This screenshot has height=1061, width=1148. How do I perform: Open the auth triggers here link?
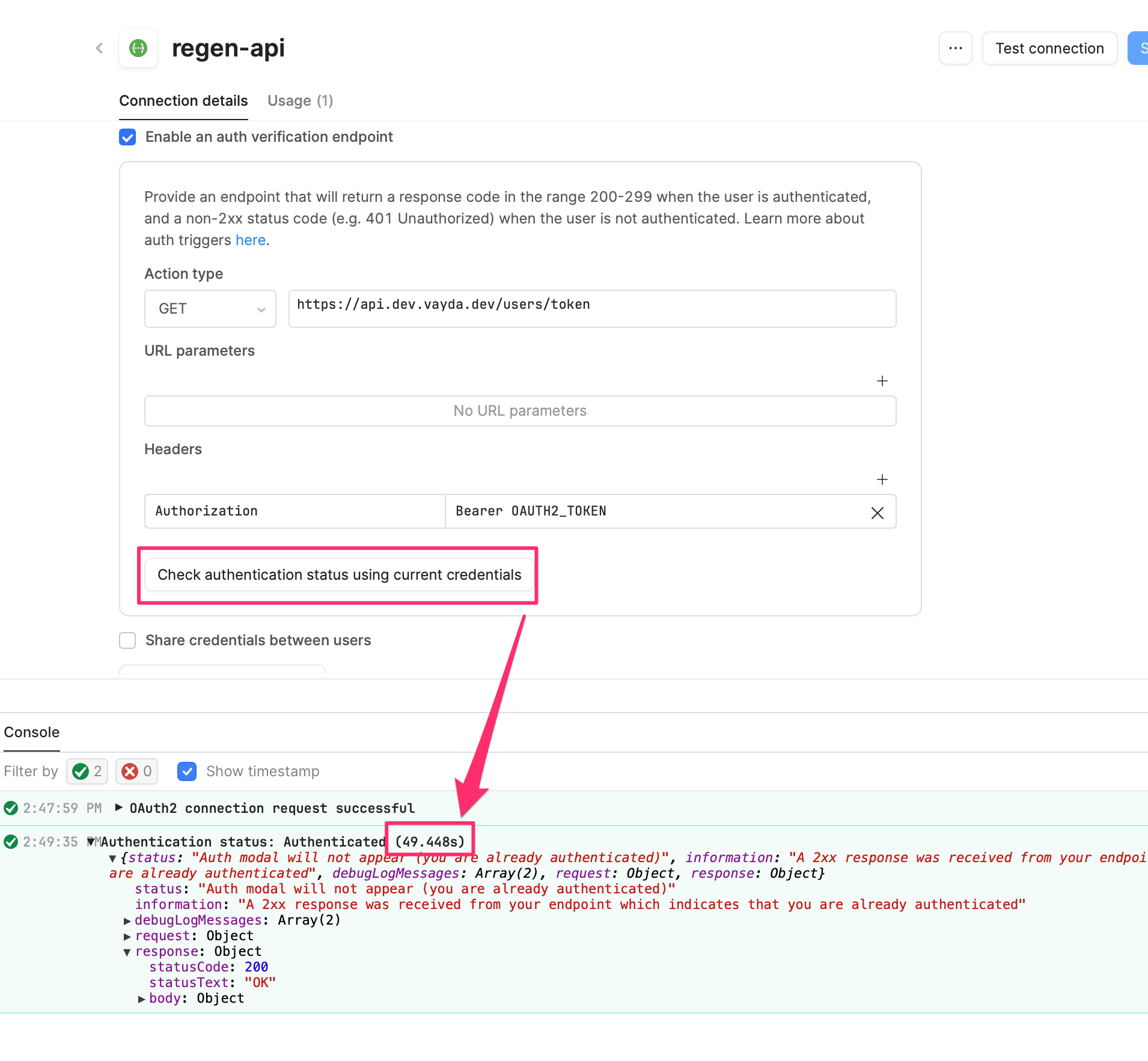251,240
